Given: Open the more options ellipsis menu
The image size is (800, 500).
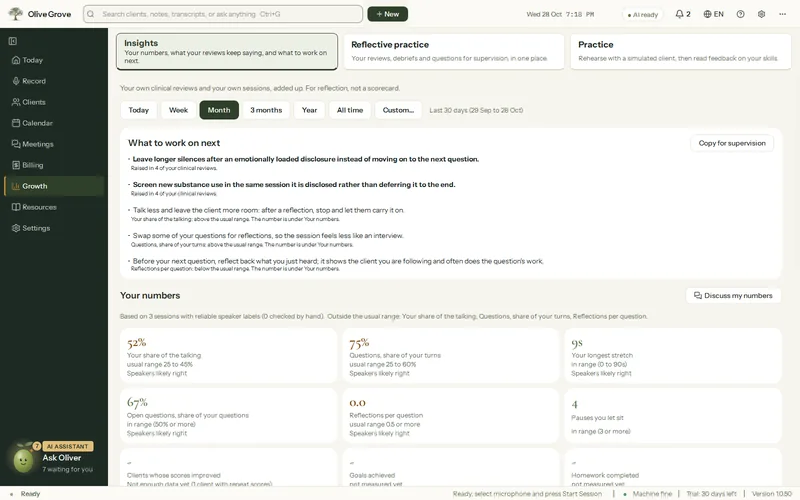Looking at the screenshot, I should coord(782,14).
